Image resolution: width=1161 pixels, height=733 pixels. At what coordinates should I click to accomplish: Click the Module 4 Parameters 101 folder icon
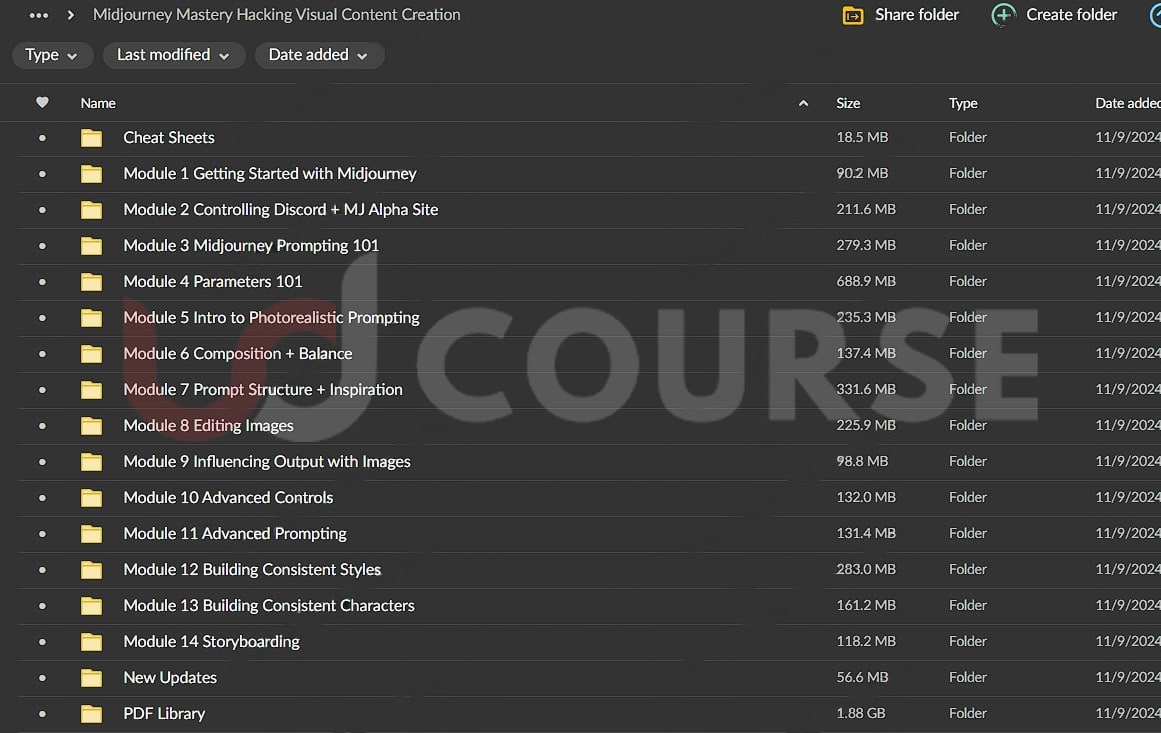92,282
